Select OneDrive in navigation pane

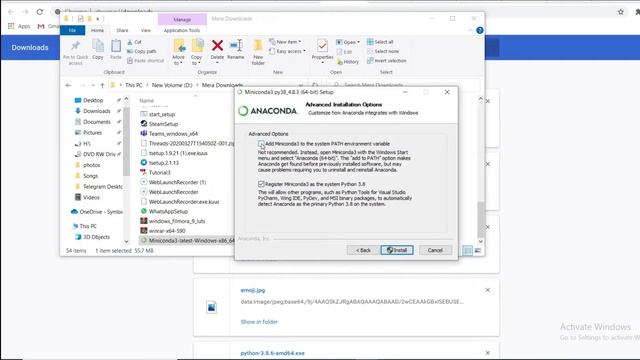(97, 212)
